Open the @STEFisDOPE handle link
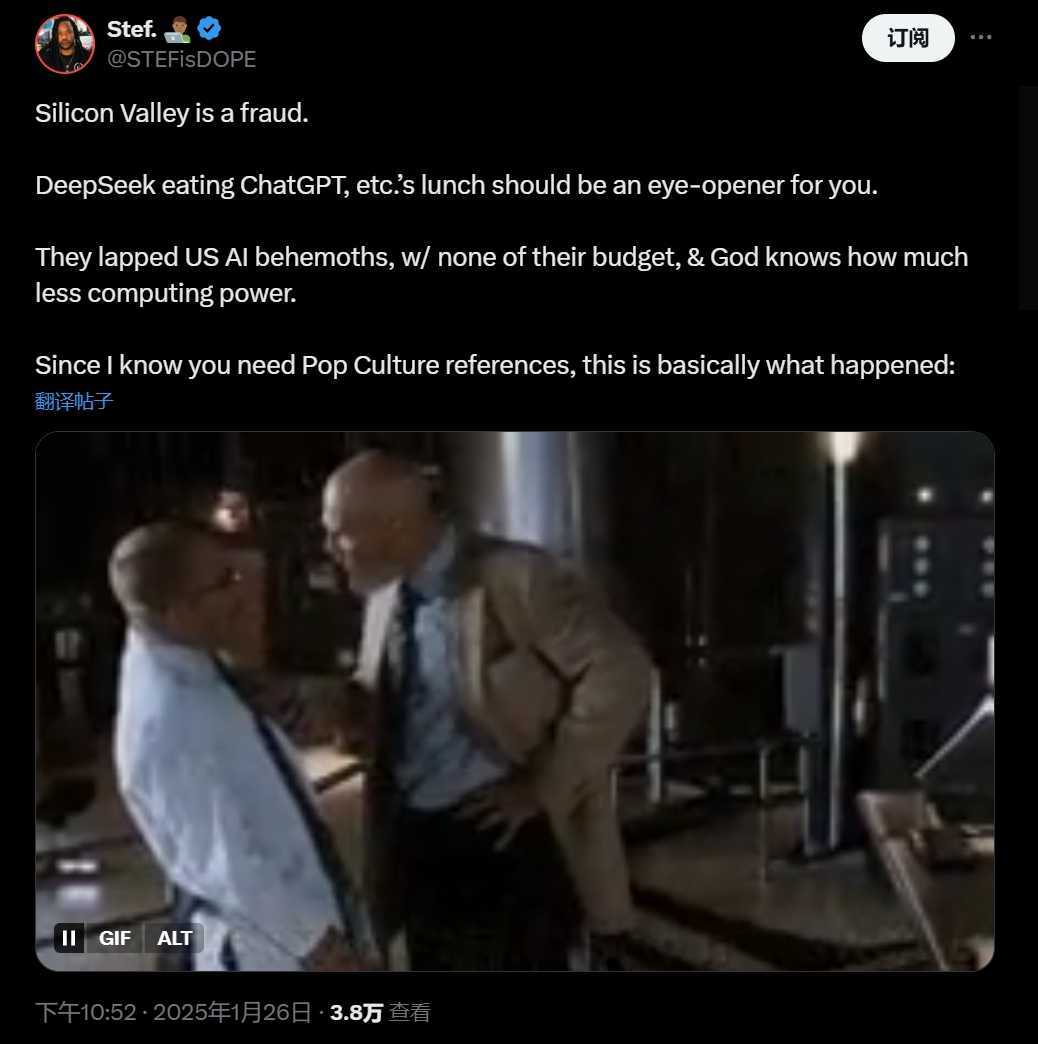This screenshot has width=1038, height=1044. [x=181, y=59]
